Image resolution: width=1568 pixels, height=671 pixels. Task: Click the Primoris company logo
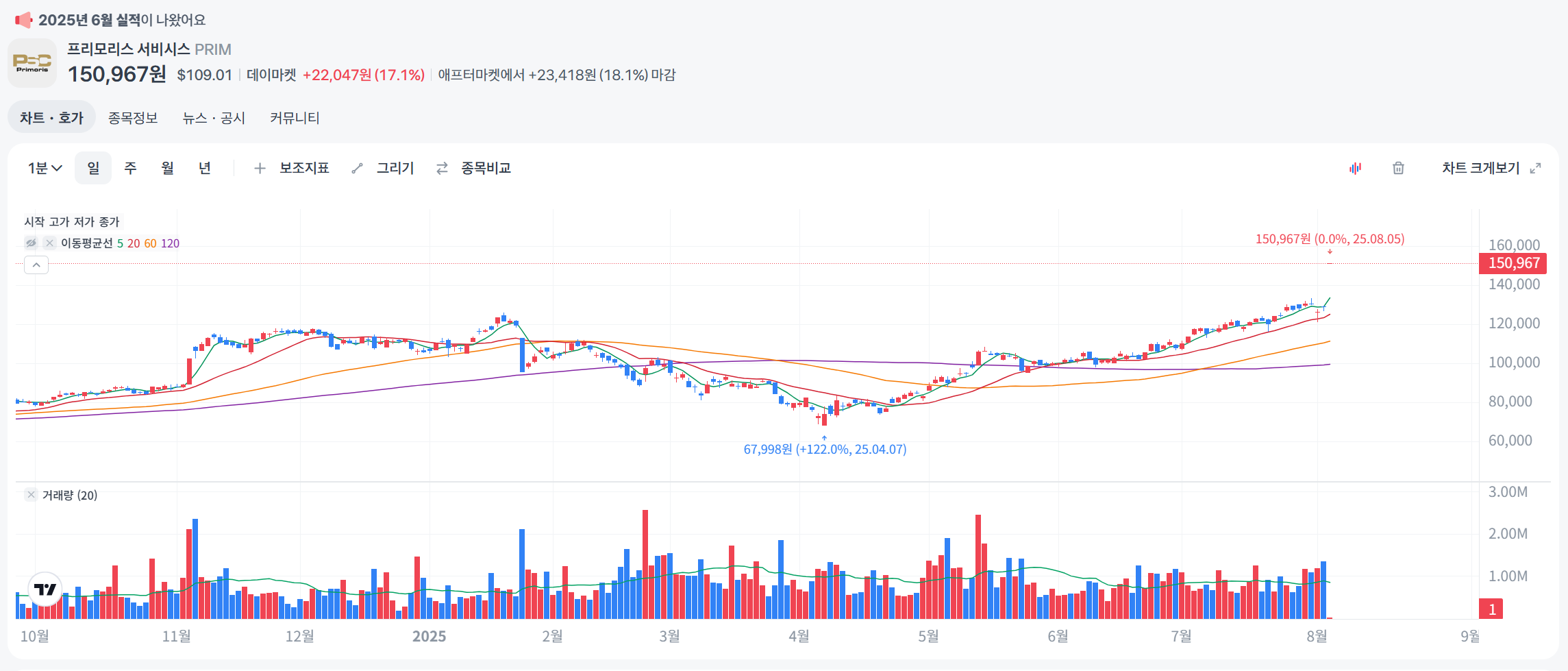[x=32, y=63]
